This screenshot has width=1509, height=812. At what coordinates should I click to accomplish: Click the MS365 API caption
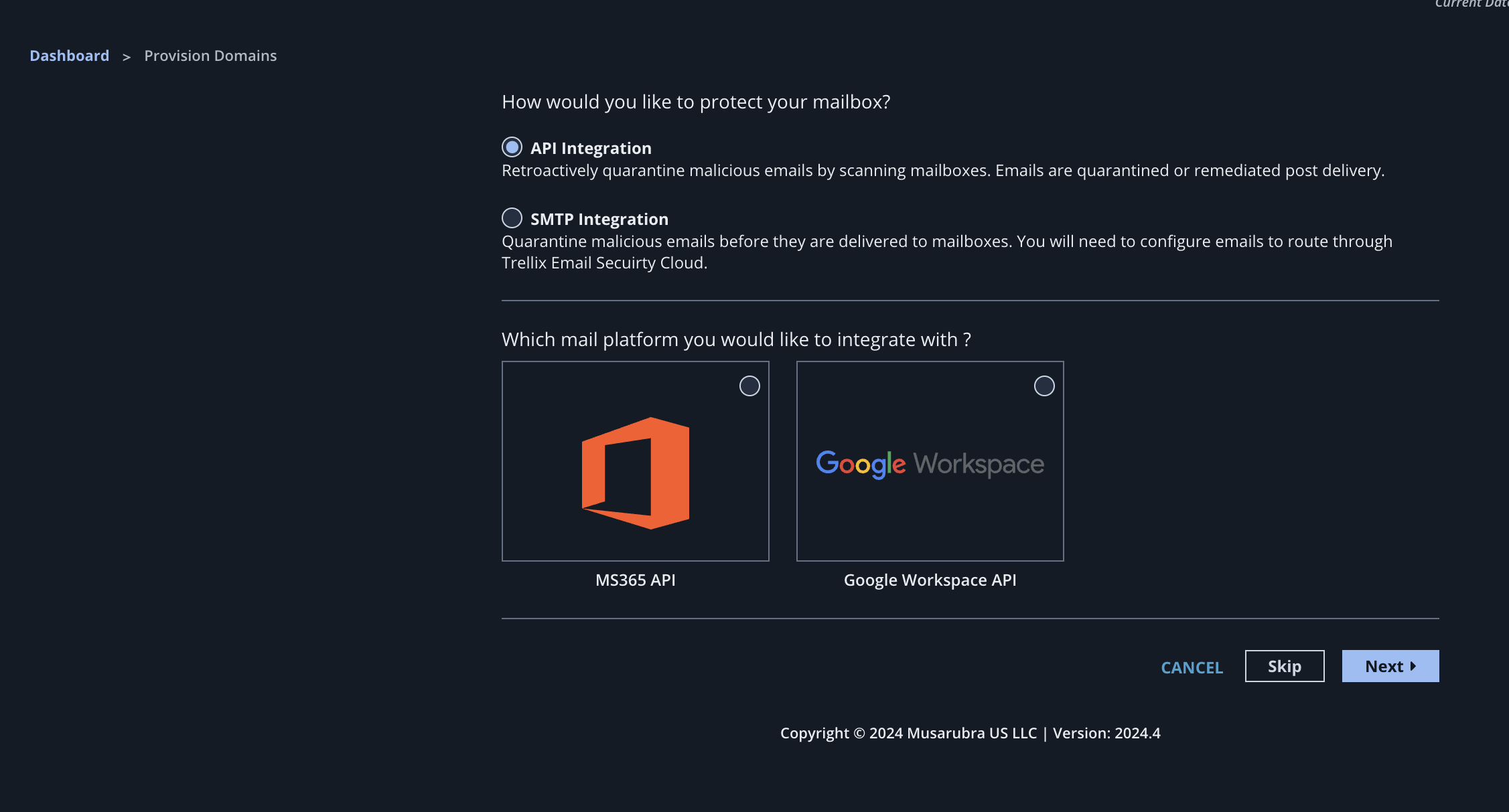[x=636, y=580]
